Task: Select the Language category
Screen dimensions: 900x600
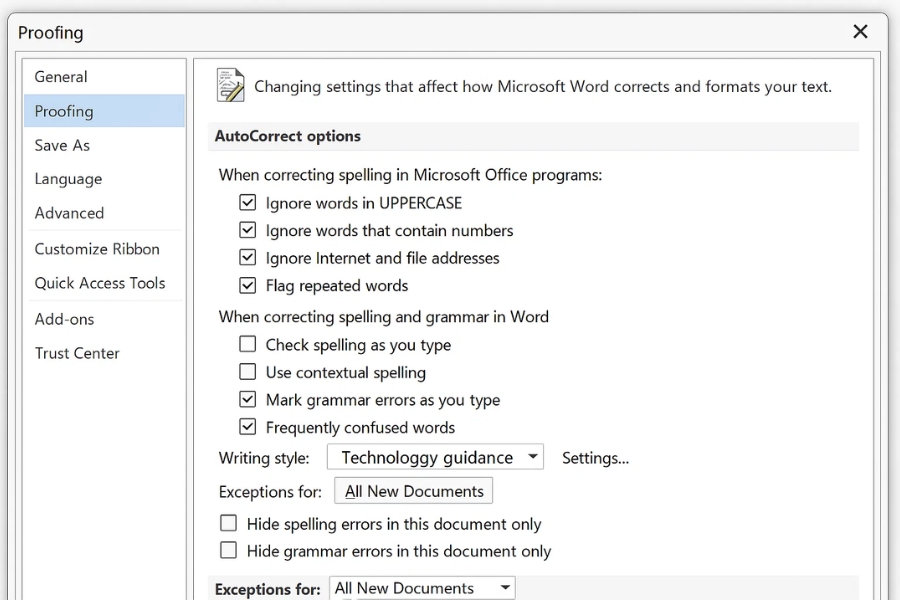Action: point(68,179)
